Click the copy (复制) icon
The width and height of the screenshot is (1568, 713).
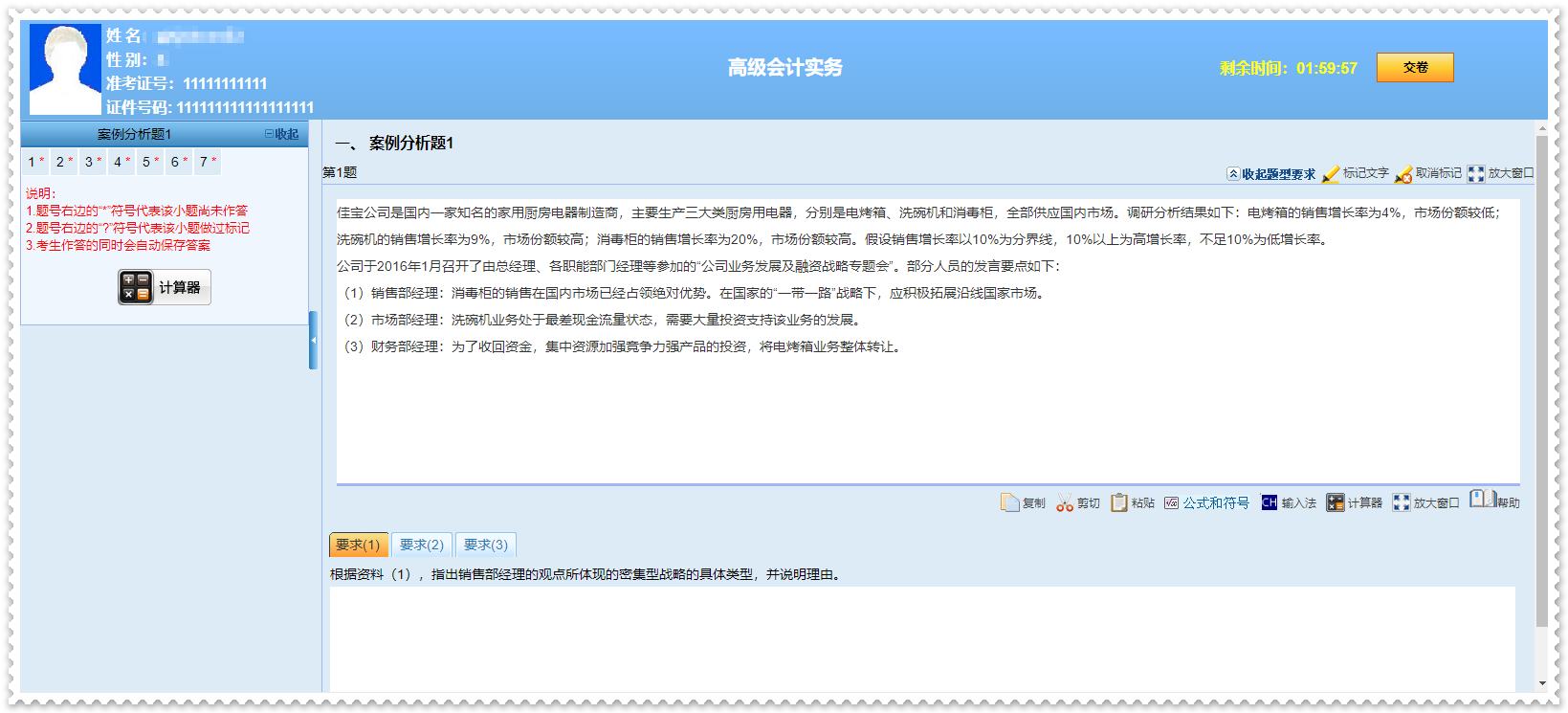(x=1010, y=502)
